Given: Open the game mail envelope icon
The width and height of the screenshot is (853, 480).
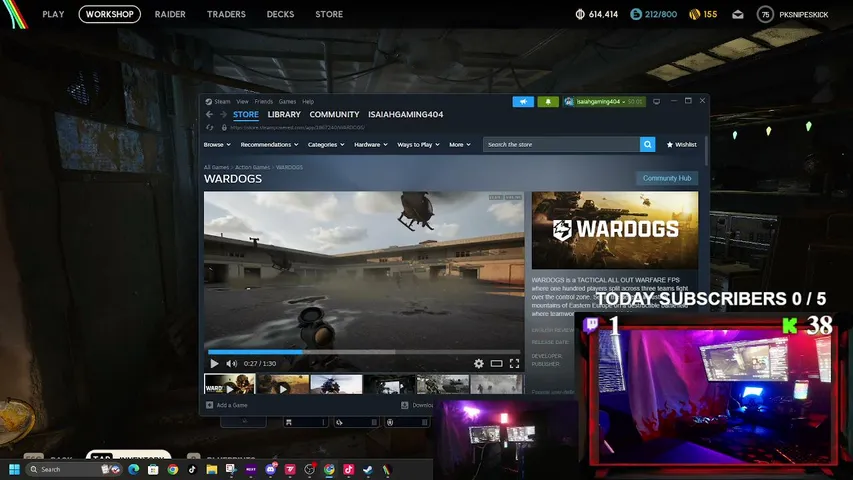Looking at the screenshot, I should 738,15.
